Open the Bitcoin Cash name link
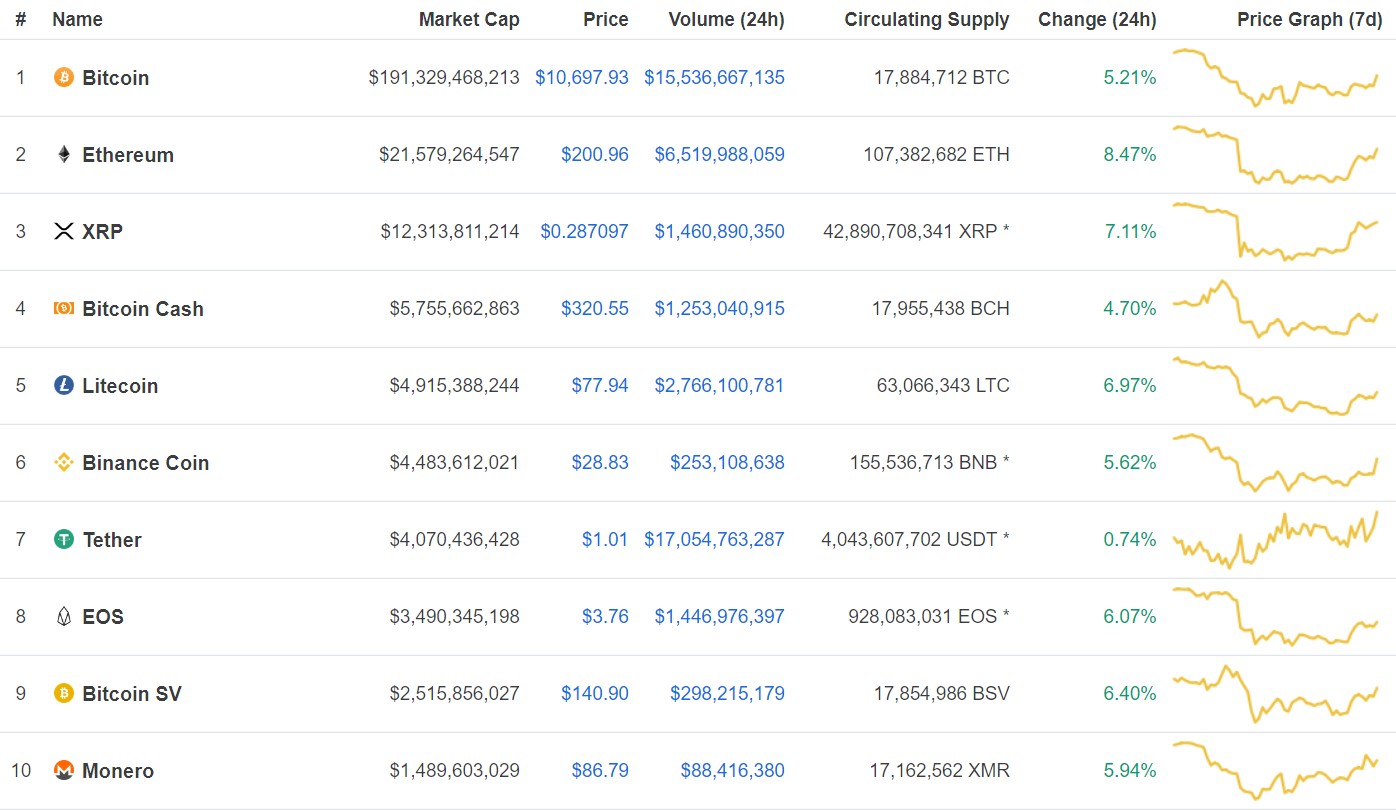Image resolution: width=1396 pixels, height=810 pixels. tap(143, 308)
